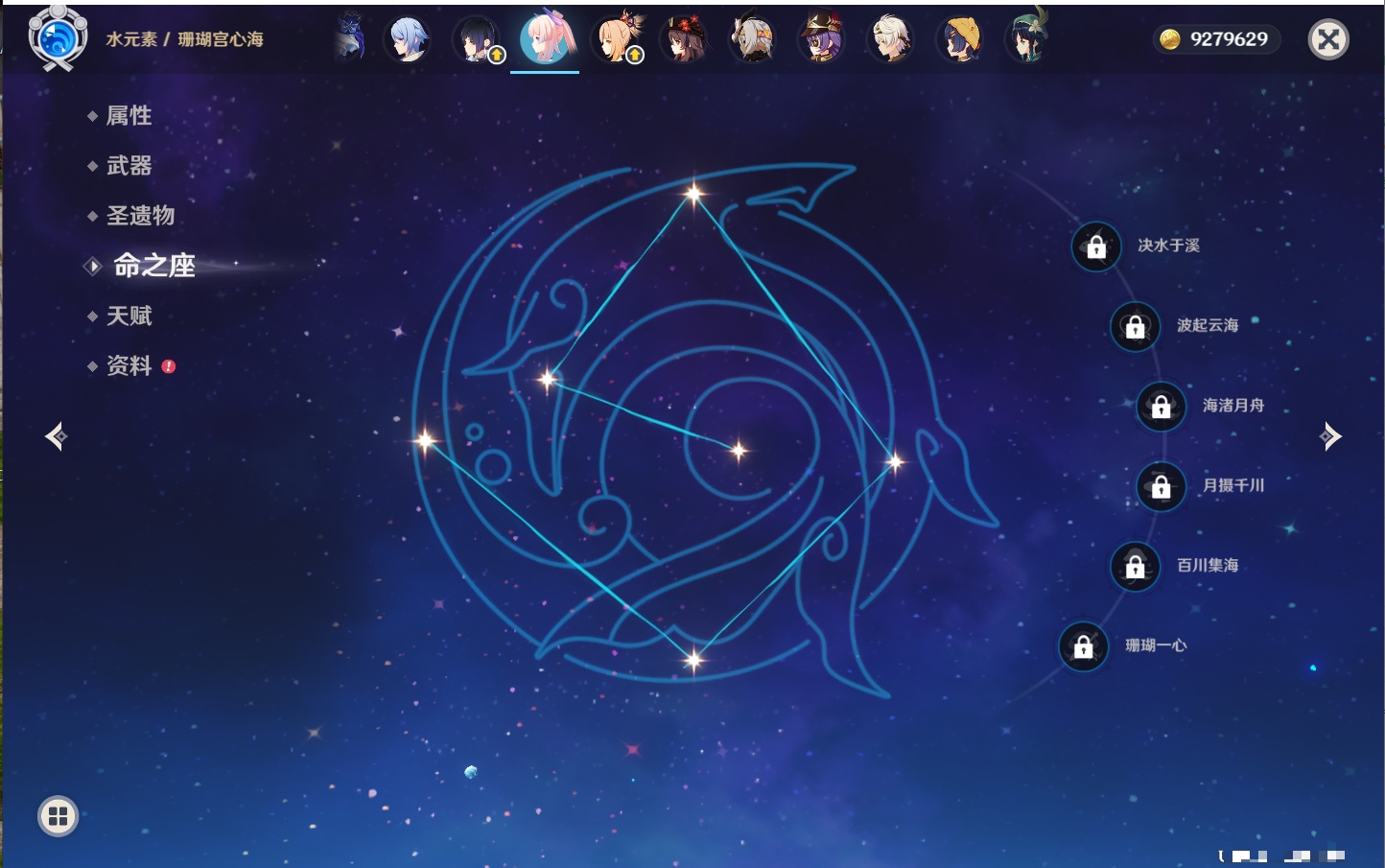
Task: Inspect the locked 月摄千川 constellation node
Action: pyautogui.click(x=1161, y=486)
